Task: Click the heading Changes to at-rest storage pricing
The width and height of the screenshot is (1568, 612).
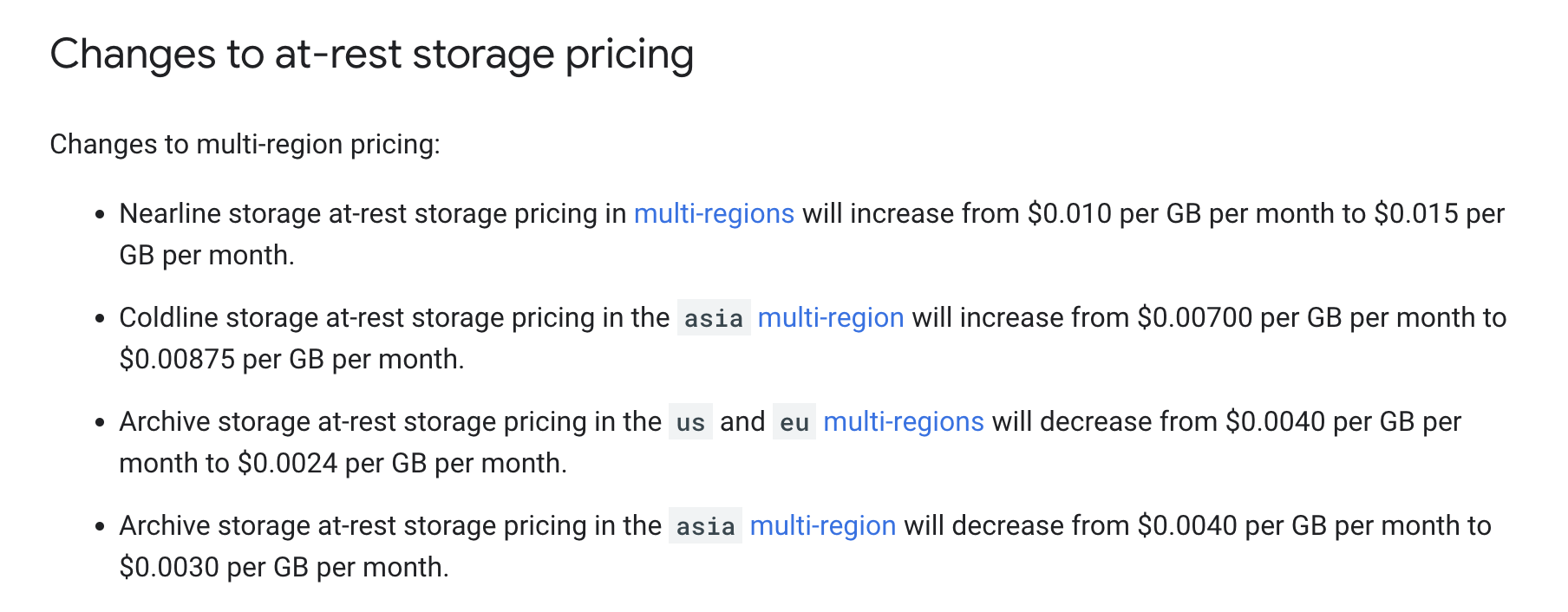Action: pyautogui.click(x=372, y=55)
